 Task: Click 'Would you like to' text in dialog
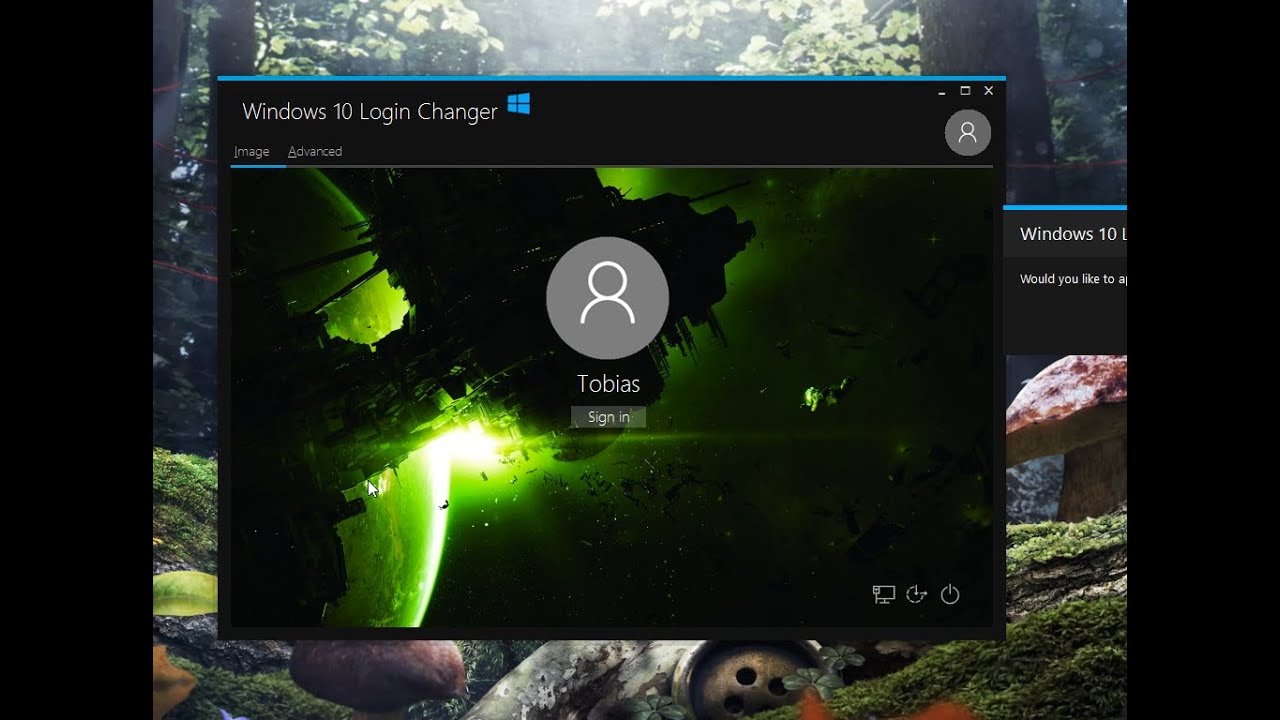pos(1067,279)
